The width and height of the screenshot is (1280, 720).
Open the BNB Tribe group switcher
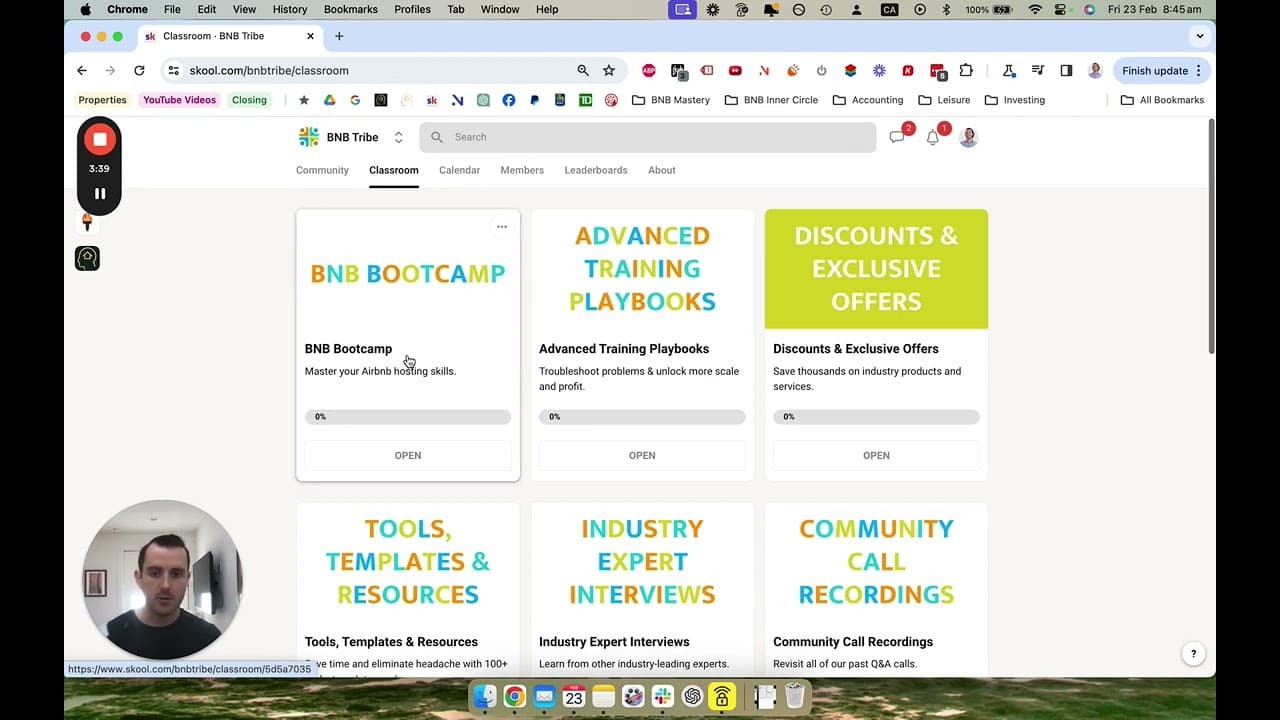click(398, 137)
